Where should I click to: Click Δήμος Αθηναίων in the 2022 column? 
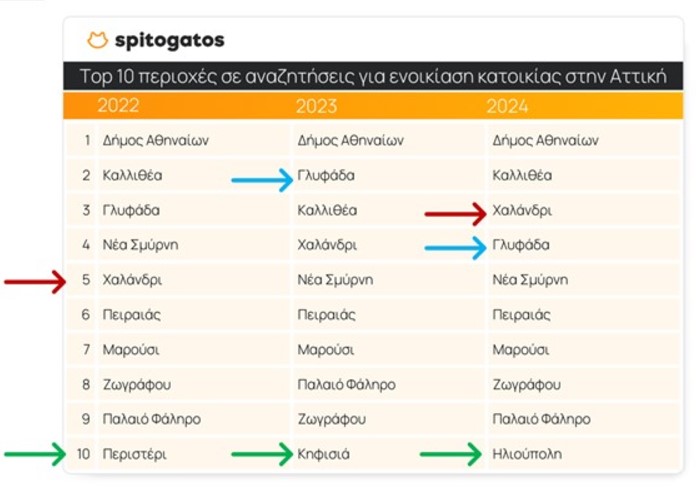155,141
